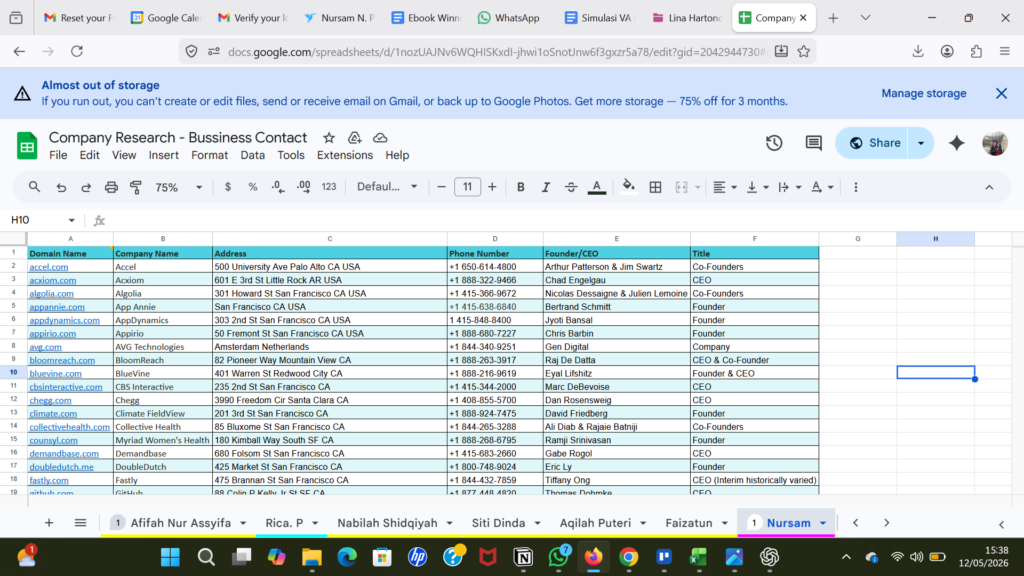
Task: Select the Paint format roller icon
Action: (136, 187)
